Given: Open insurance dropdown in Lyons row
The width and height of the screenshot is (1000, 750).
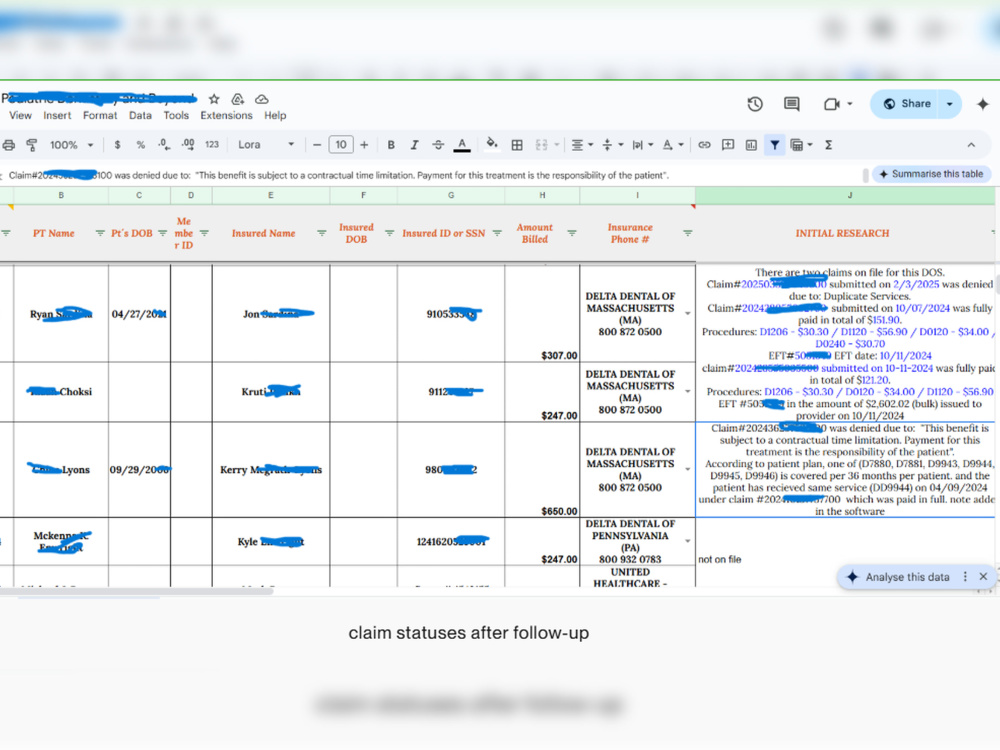Looking at the screenshot, I should pos(688,469).
